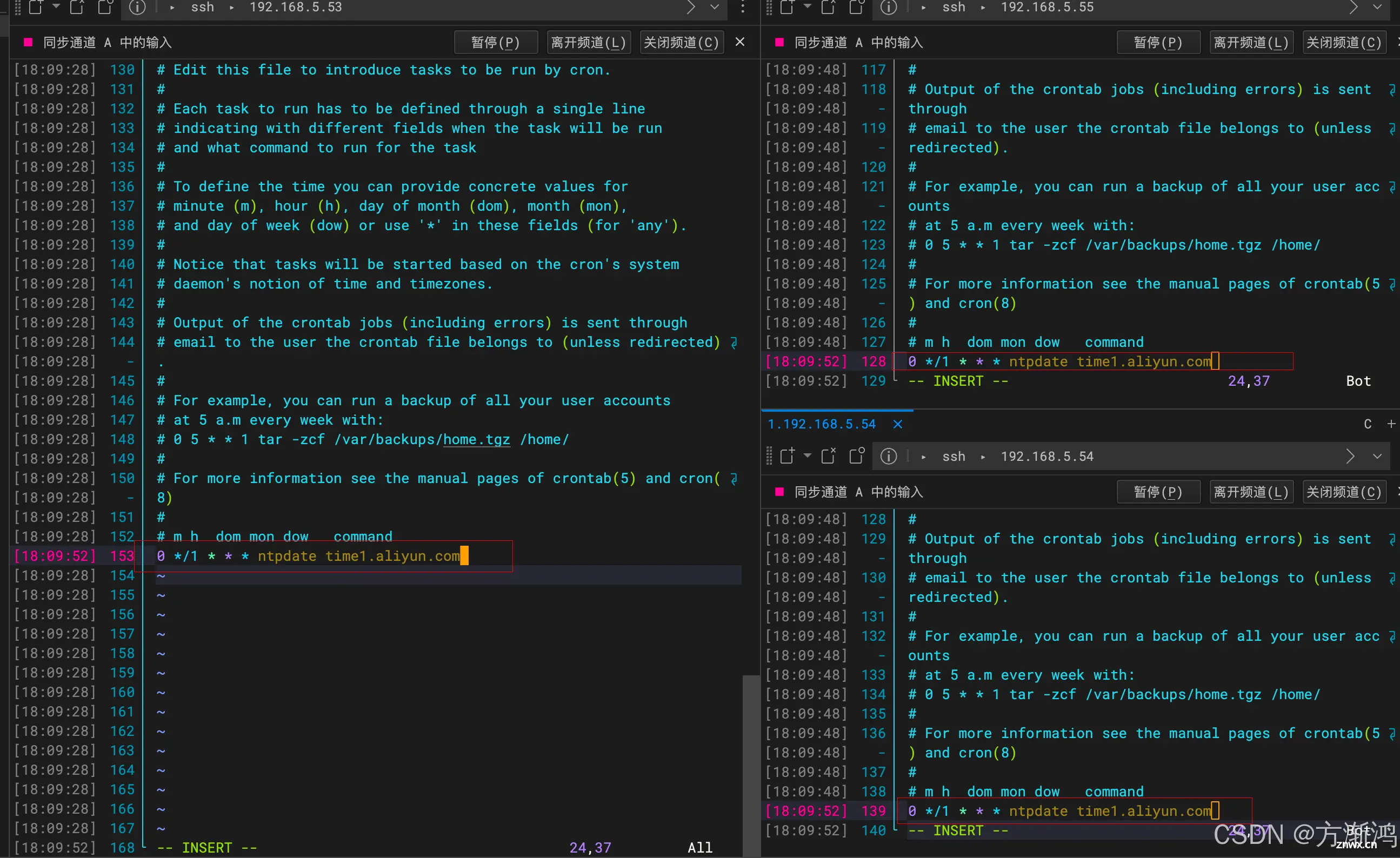Click reconnect session icon in 192.168.5.55 pane
Screen dimensions: 1400x858
coord(857,7)
